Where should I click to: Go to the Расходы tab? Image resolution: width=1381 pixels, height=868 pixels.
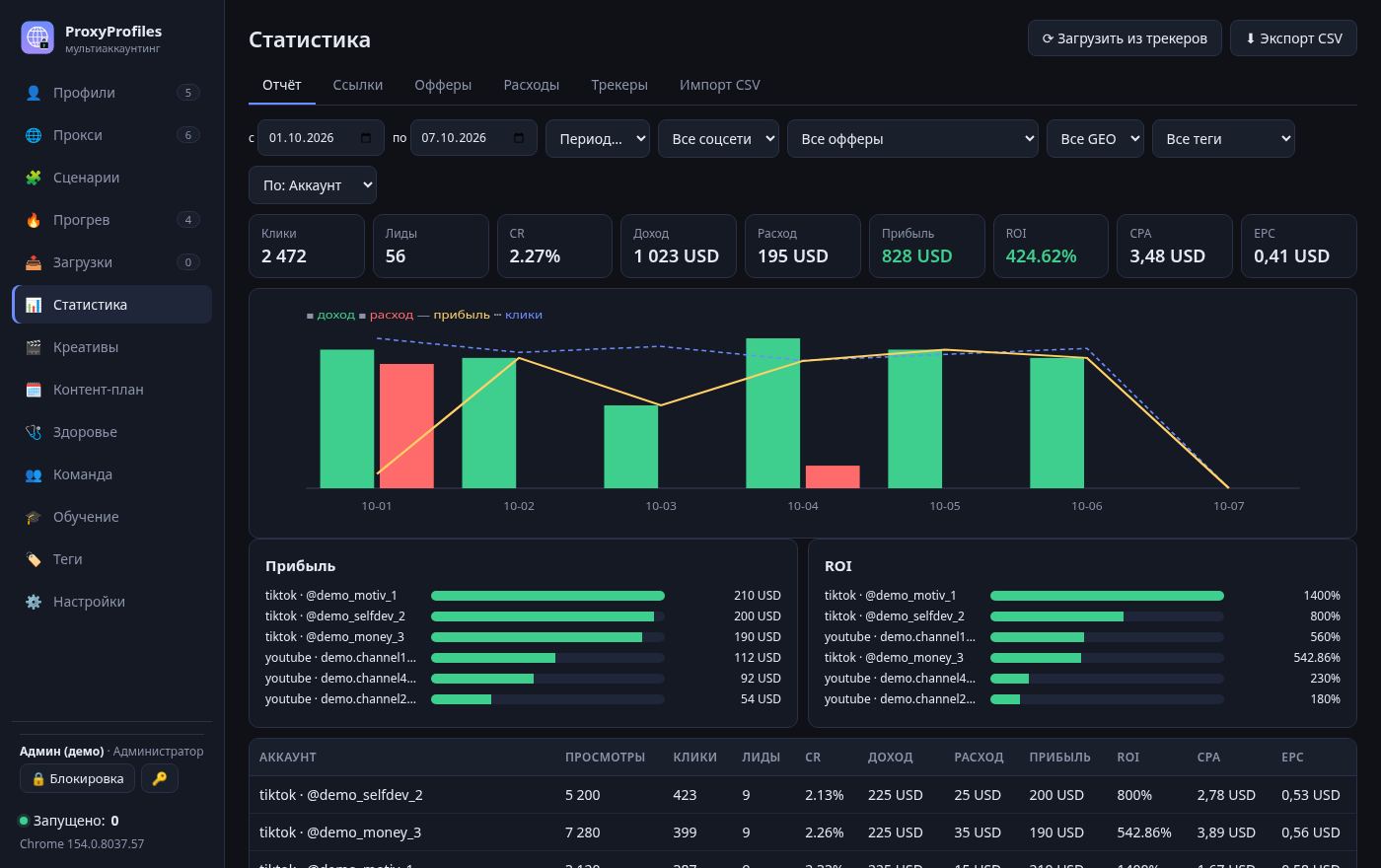(x=532, y=85)
